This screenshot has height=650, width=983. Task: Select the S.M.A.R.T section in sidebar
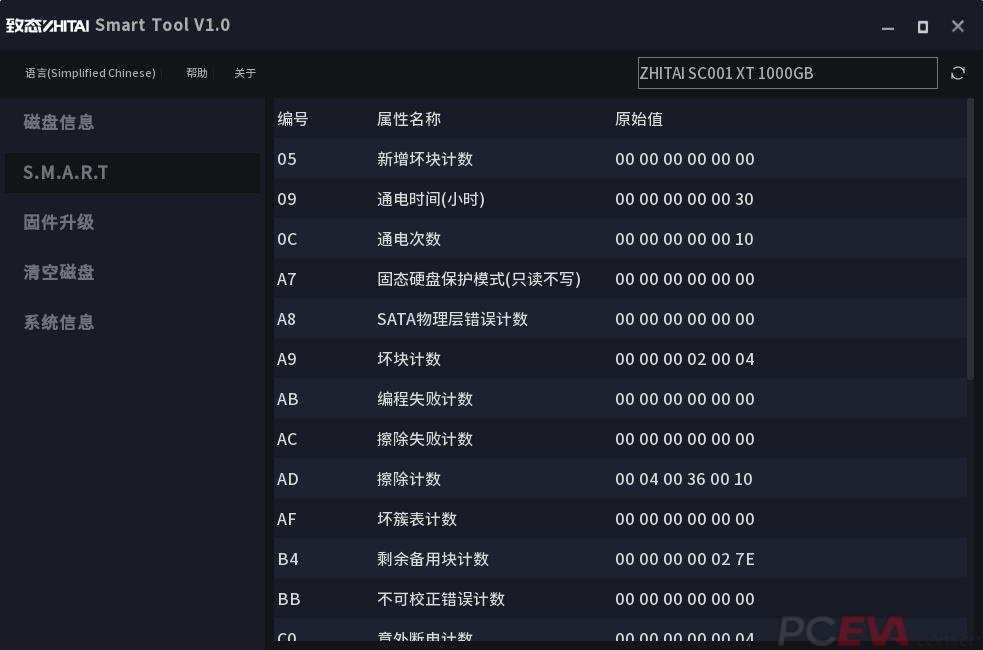pos(66,172)
